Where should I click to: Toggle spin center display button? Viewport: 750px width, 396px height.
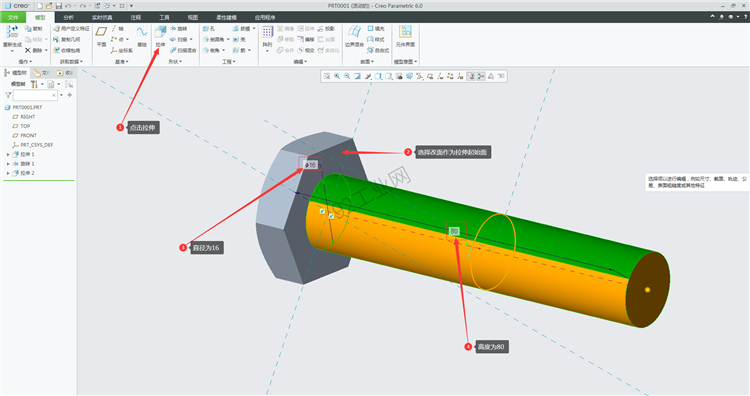[481, 76]
